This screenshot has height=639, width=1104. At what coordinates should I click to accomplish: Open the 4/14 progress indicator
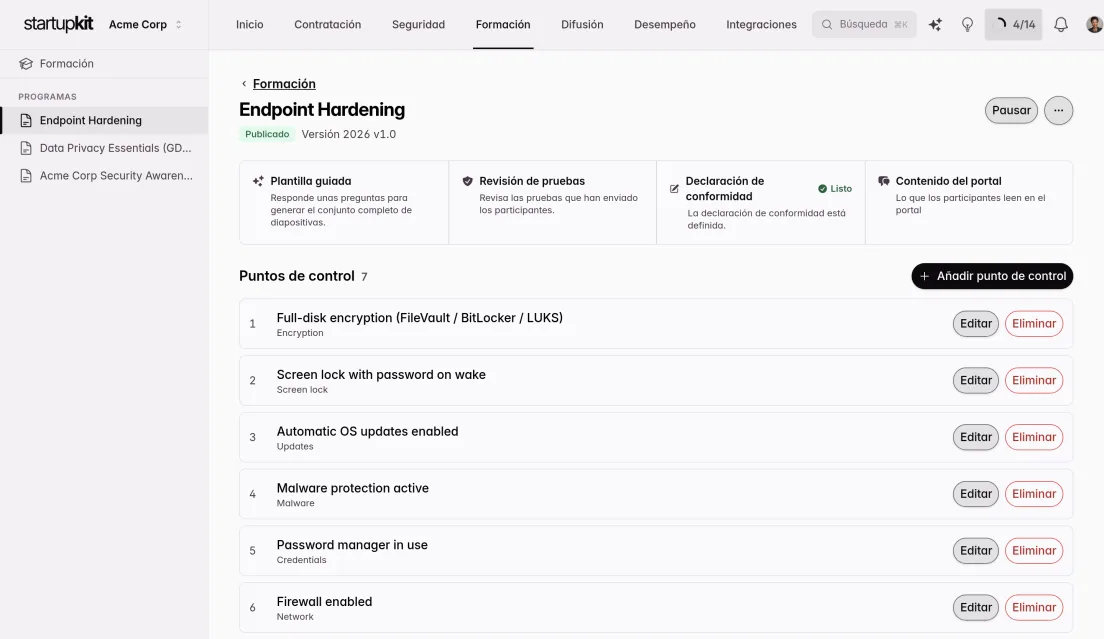pyautogui.click(x=1013, y=25)
